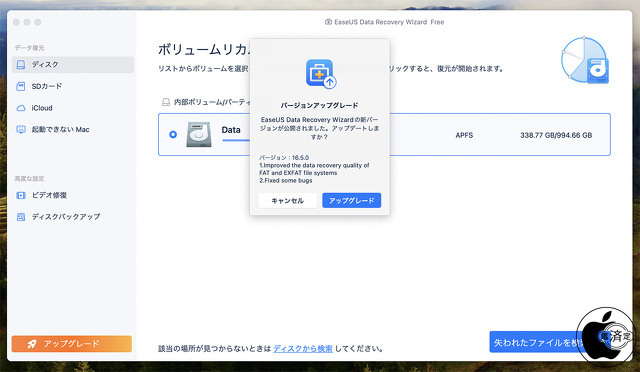The height and width of the screenshot is (372, 640).
Task: Cancel the version upgrade dialog
Action: tap(287, 200)
